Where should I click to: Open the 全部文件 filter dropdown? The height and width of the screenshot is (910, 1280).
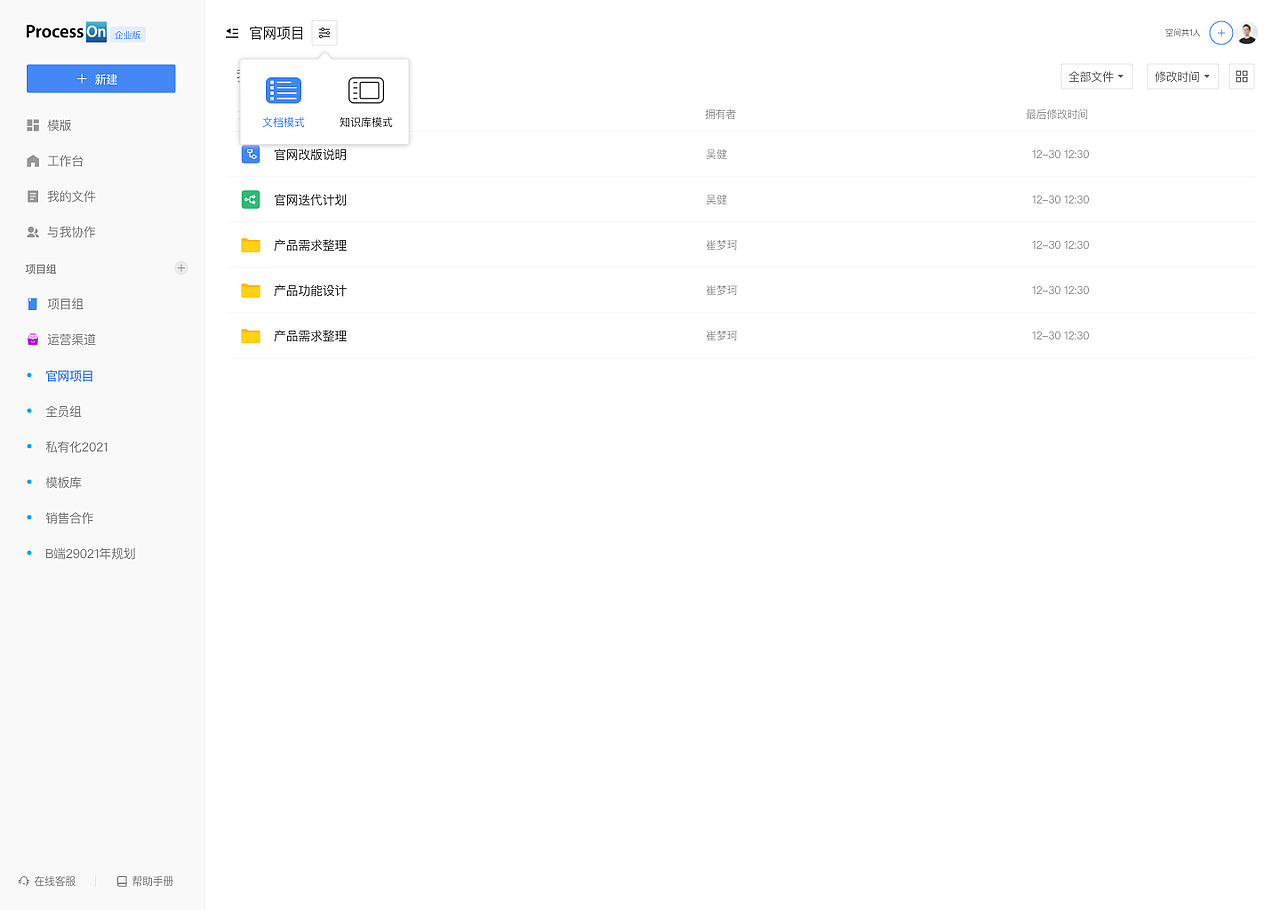(1097, 77)
